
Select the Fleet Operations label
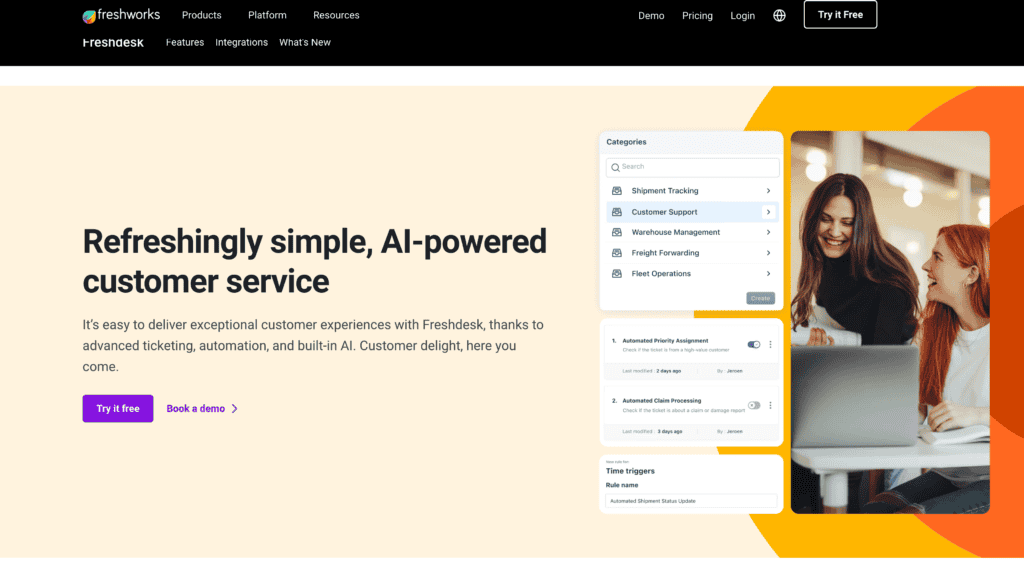click(661, 274)
